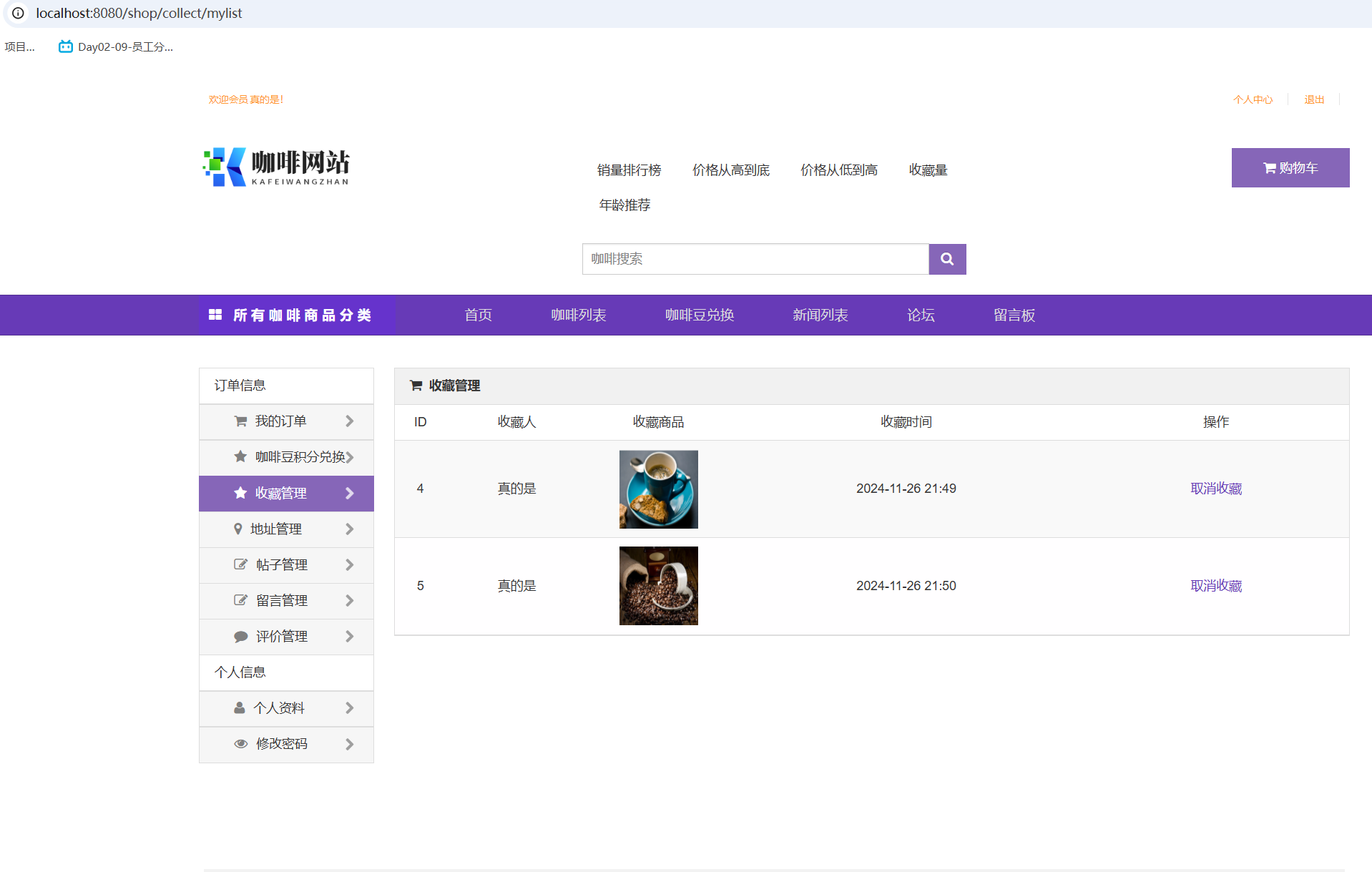Click the edit icon next to 帖子管理
Image resolution: width=1372 pixels, height=872 pixels.
(240, 564)
